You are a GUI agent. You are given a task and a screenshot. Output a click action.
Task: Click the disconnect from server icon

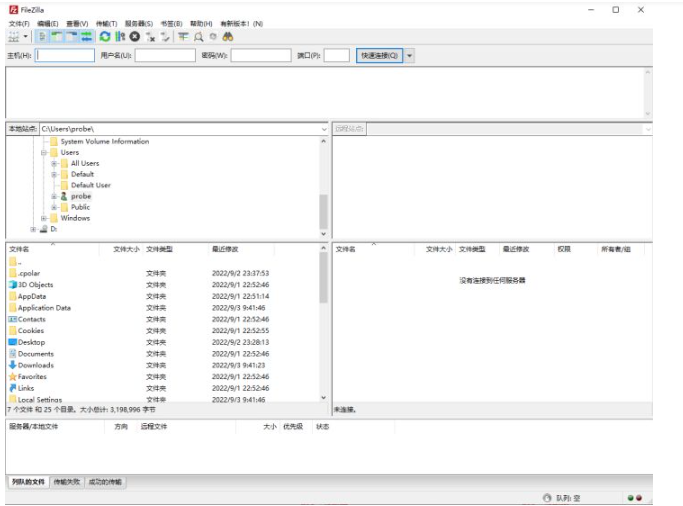[150, 37]
